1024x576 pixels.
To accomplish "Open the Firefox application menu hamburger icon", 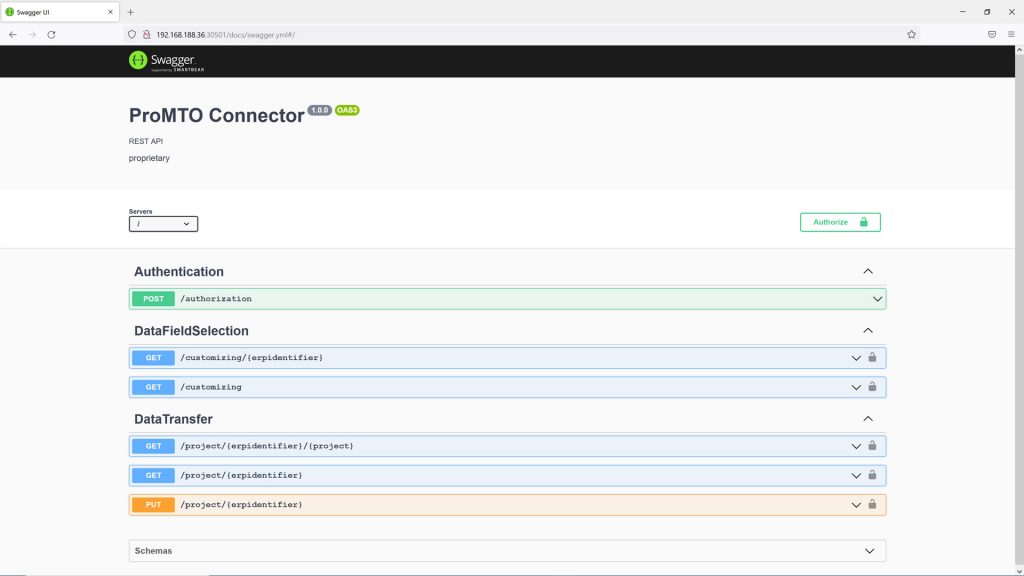I will click(x=1011, y=34).
